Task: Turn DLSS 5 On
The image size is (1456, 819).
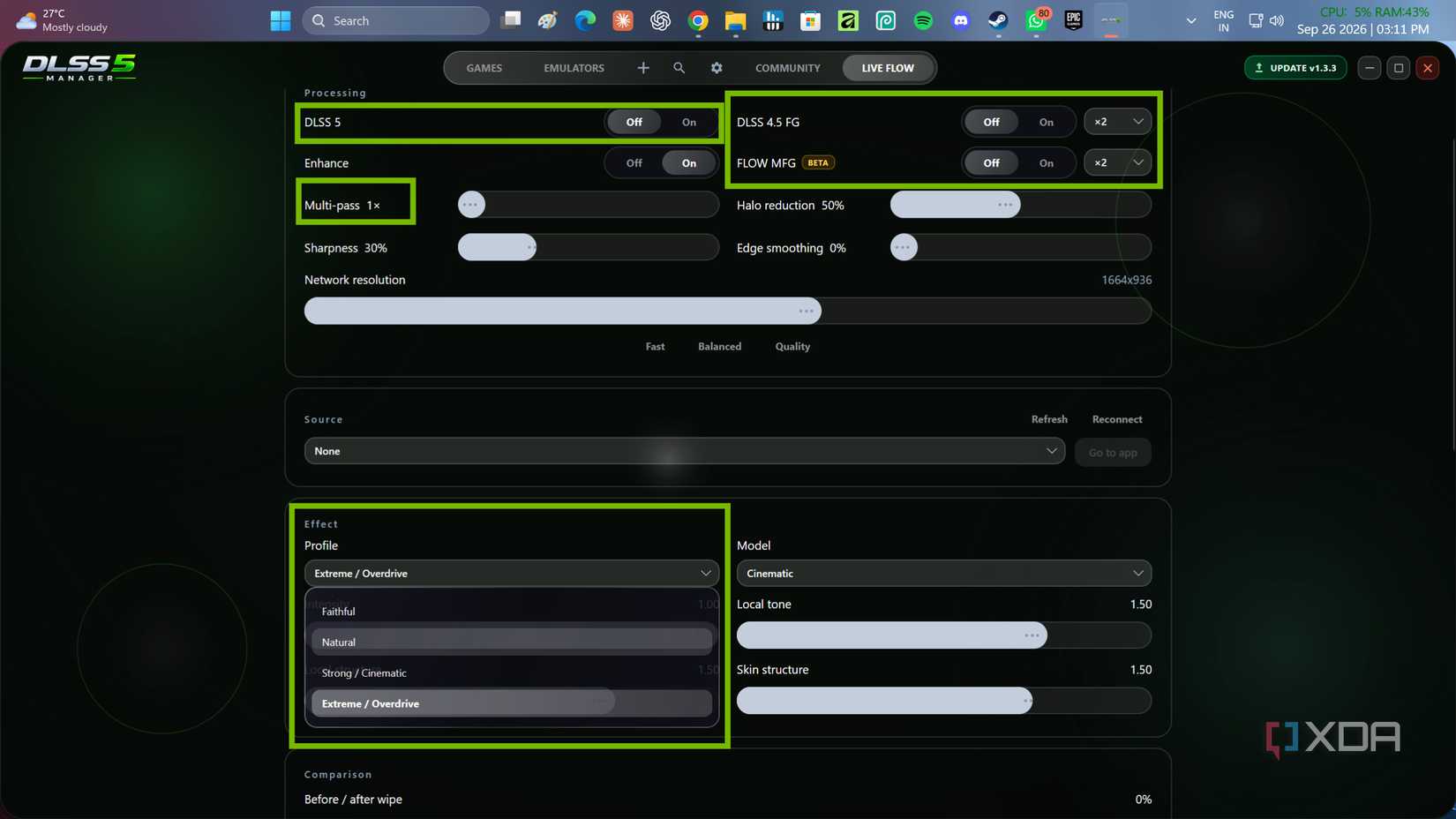Action: point(689,122)
